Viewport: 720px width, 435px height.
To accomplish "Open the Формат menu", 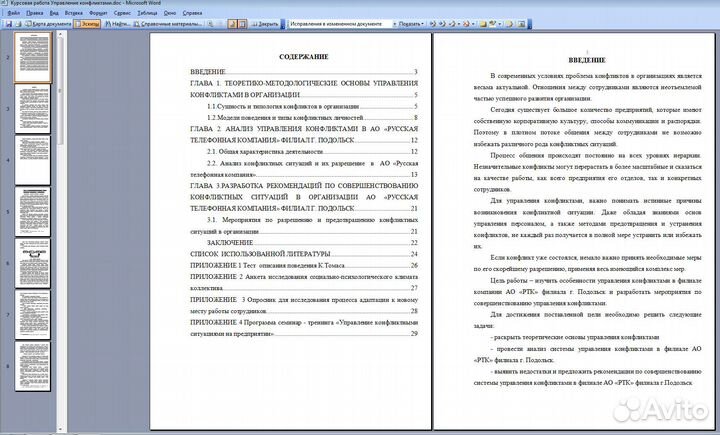I will (98, 12).
